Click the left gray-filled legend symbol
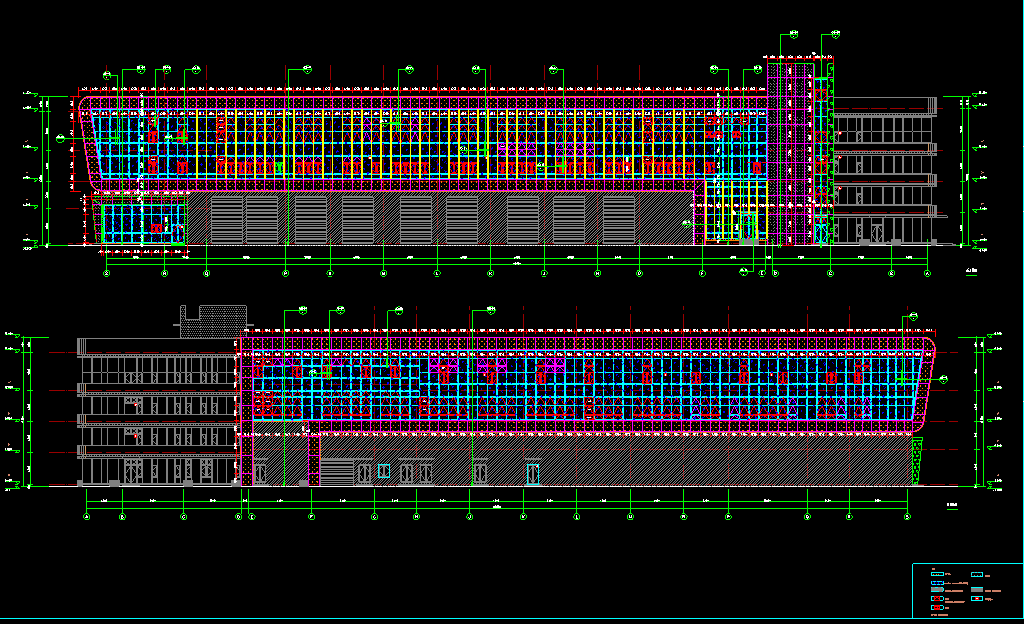1024x624 pixels. pos(937,589)
